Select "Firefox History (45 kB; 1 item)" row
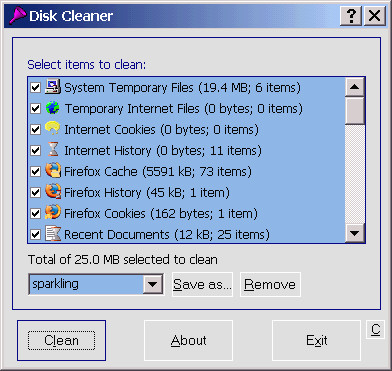 point(186,193)
